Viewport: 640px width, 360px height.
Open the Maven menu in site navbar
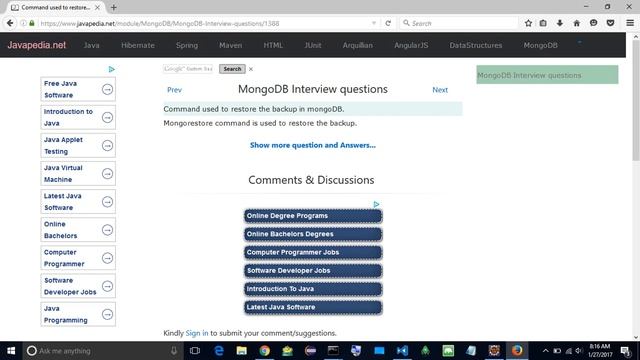[x=231, y=45]
